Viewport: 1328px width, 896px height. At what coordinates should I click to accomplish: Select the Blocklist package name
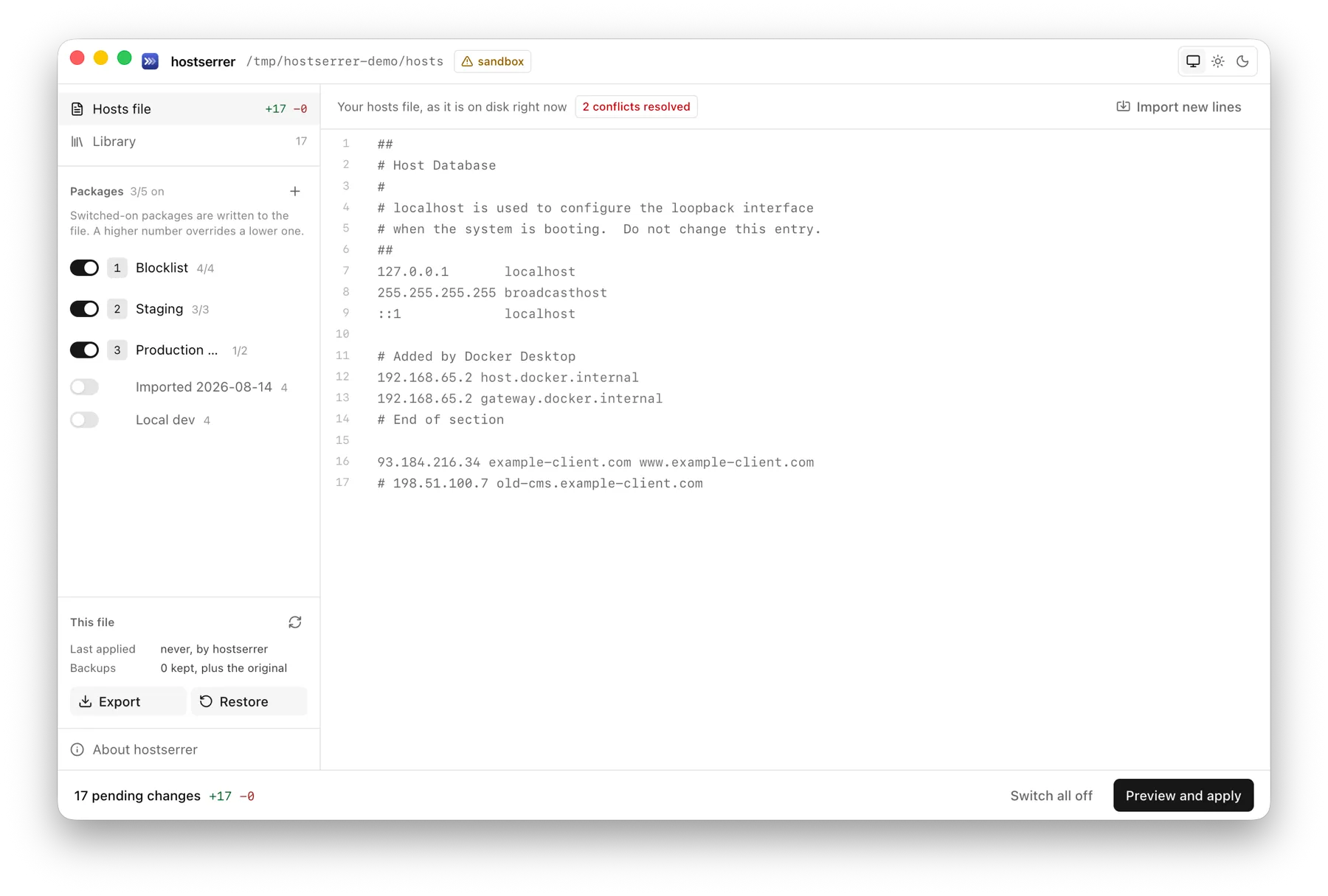pyautogui.click(x=162, y=268)
